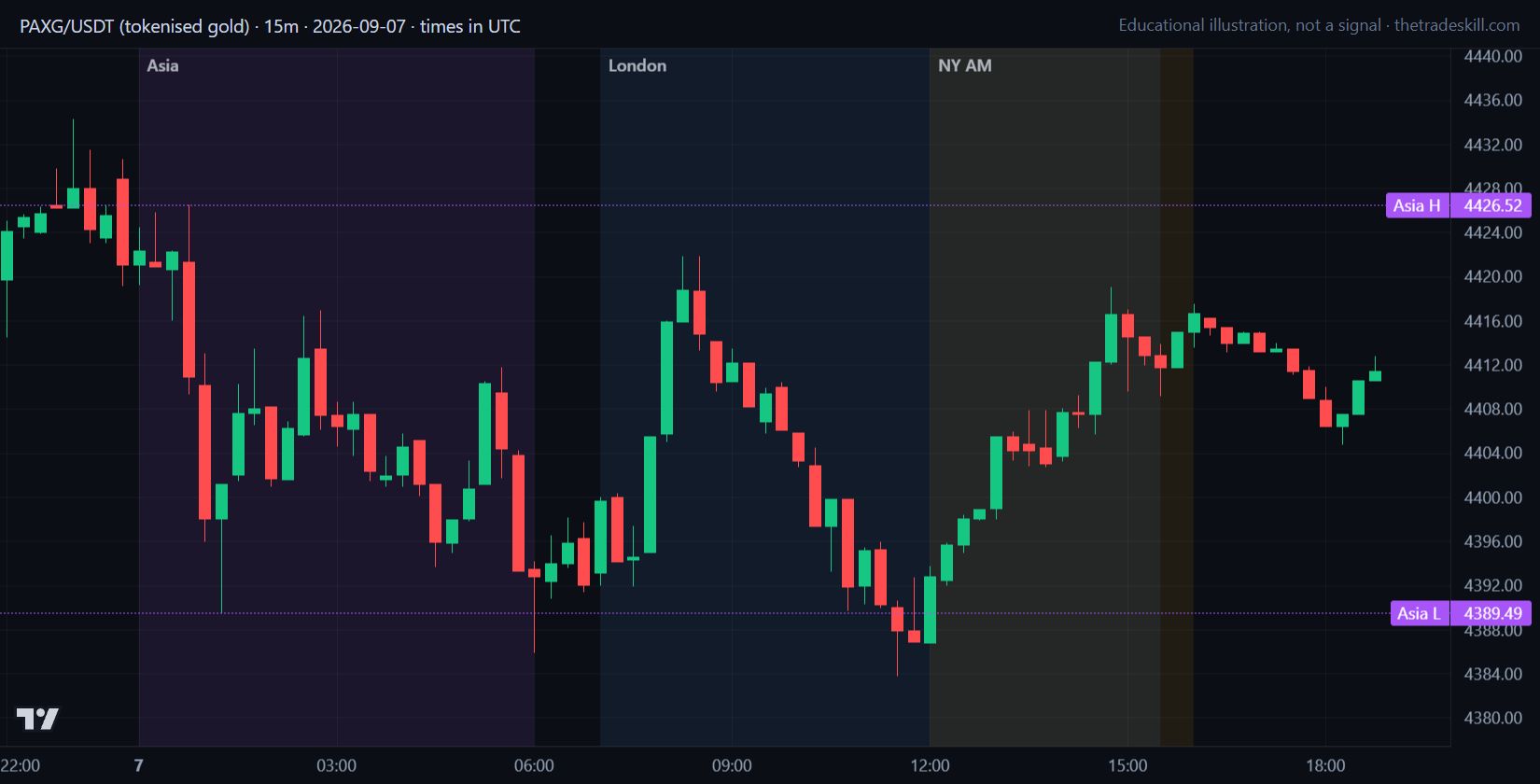
Task: Click the TradingView logo icon
Action: point(37,719)
